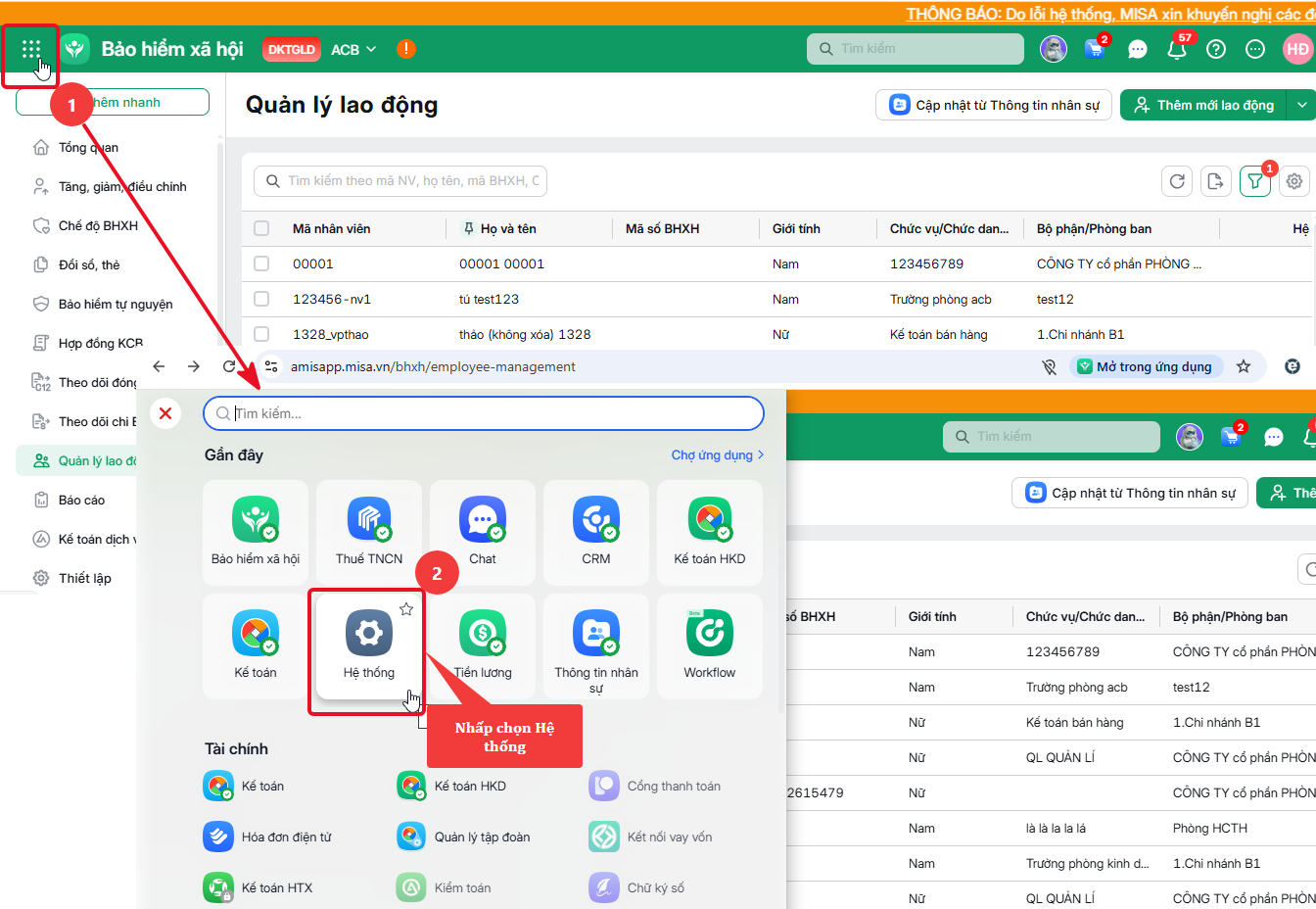Image resolution: width=1316 pixels, height=909 pixels.
Task: Follow the Chợ ứng dụng link
Action: pos(718,454)
